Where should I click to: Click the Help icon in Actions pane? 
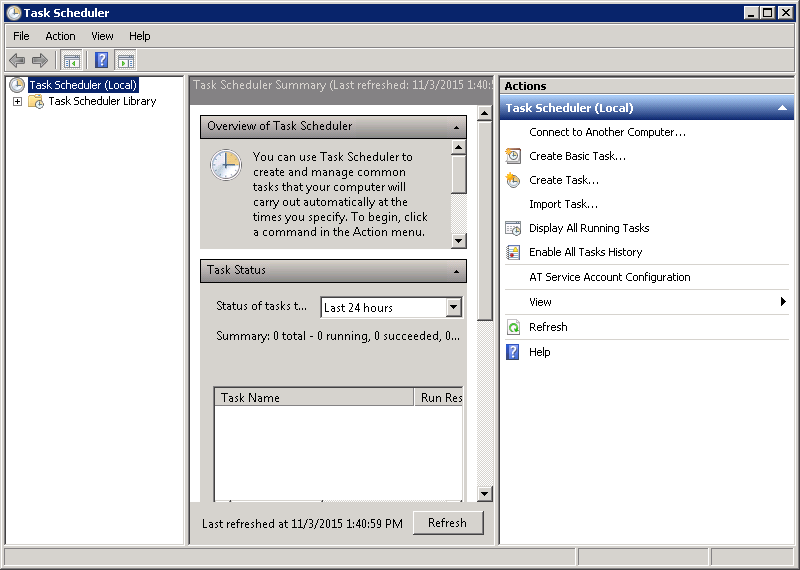513,352
